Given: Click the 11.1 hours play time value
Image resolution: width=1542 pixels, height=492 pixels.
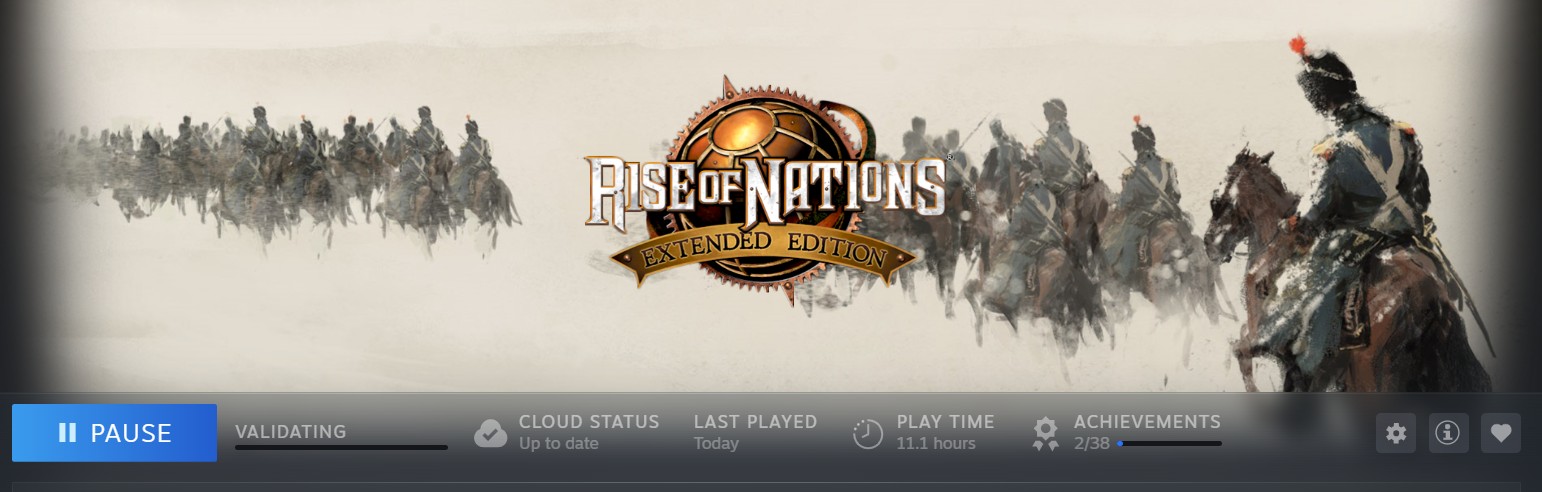Looking at the screenshot, I should [x=935, y=443].
